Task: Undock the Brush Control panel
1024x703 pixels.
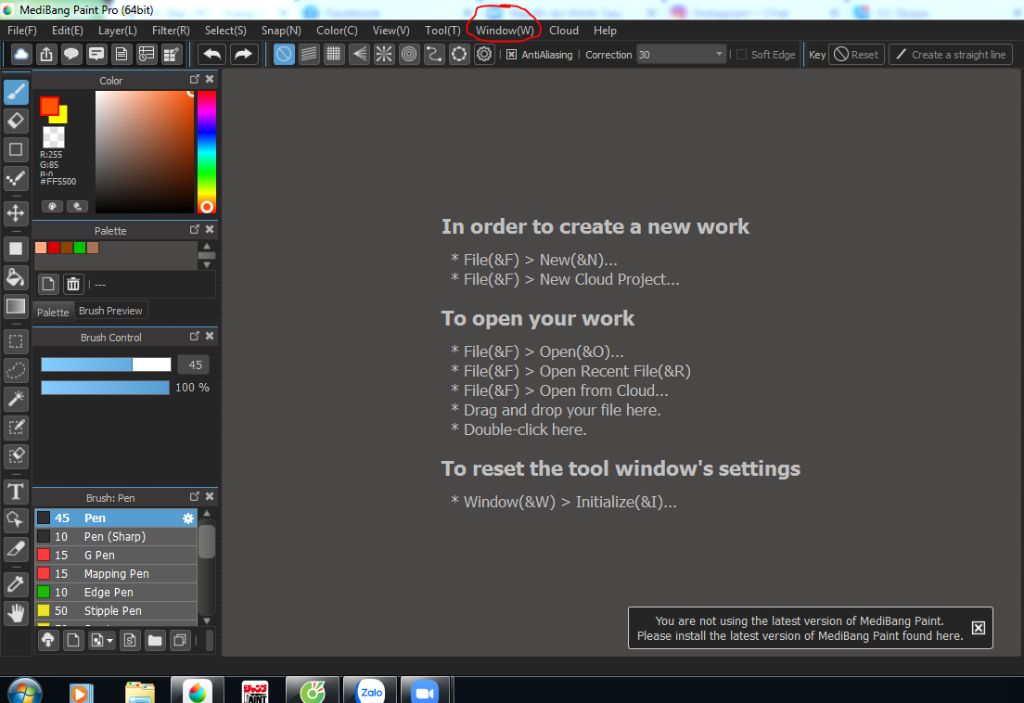Action: pos(194,336)
